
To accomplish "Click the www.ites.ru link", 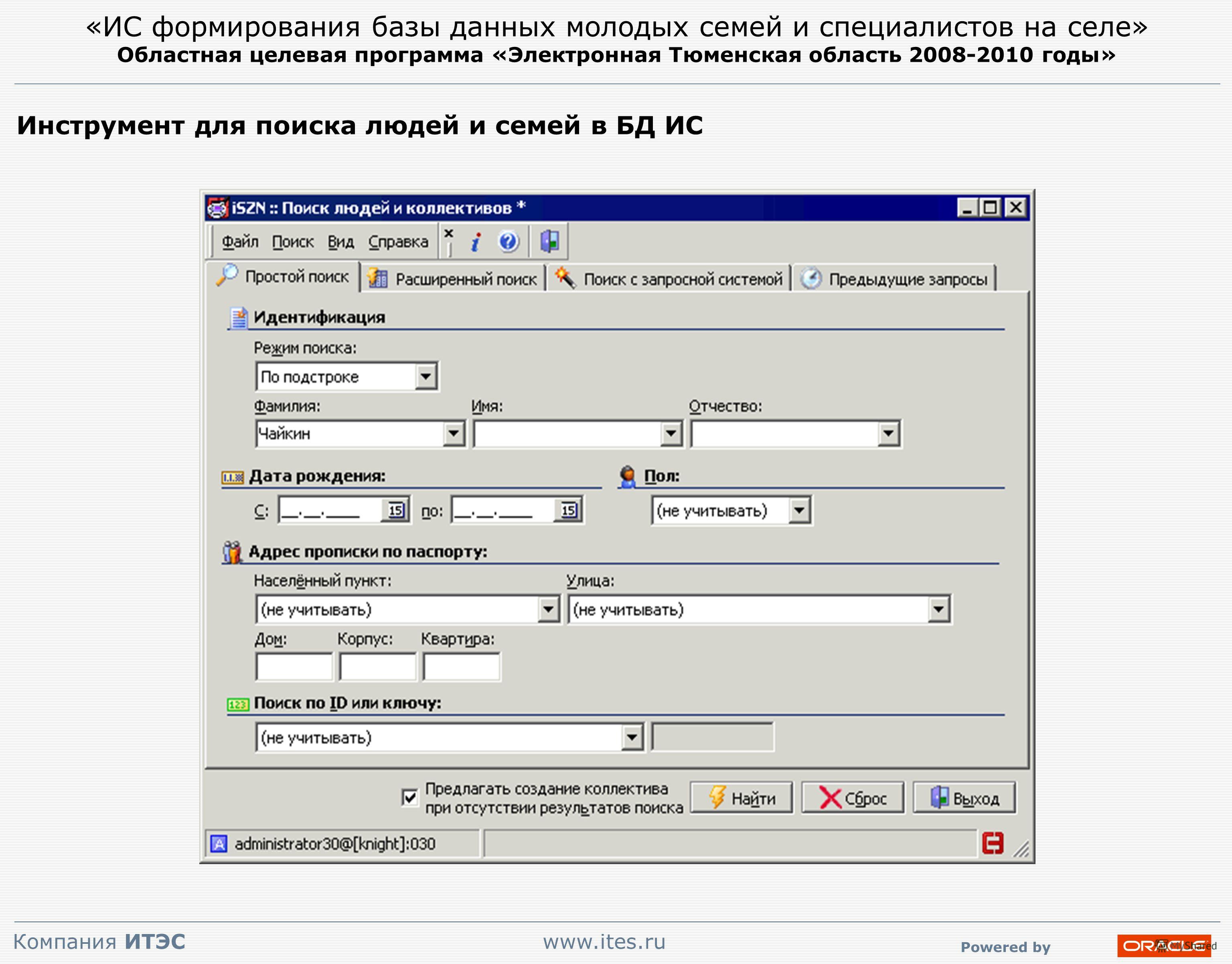I will [x=604, y=942].
